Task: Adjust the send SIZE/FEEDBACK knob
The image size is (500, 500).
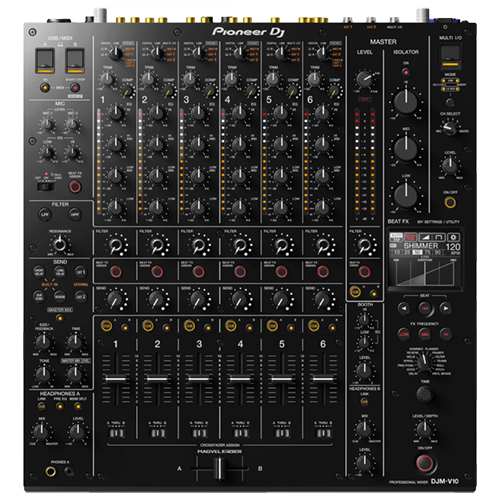Action: click(x=43, y=342)
